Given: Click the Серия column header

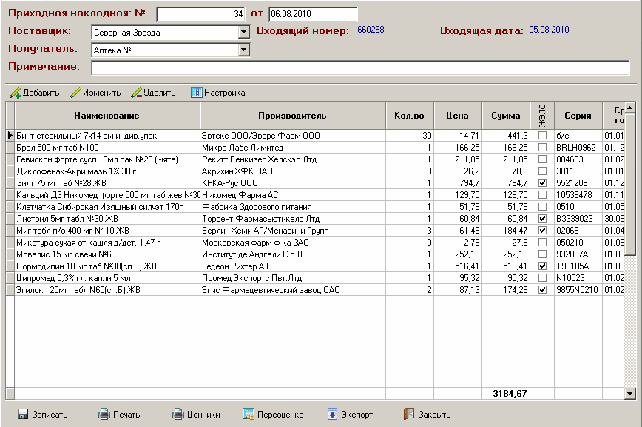Looking at the screenshot, I should (x=578, y=116).
